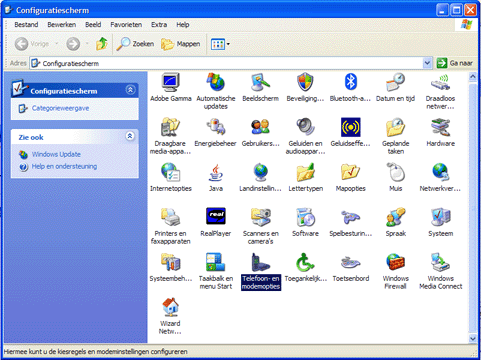Click the forward arrow toolbar button
Screen dimensions: 481x360
73,44
